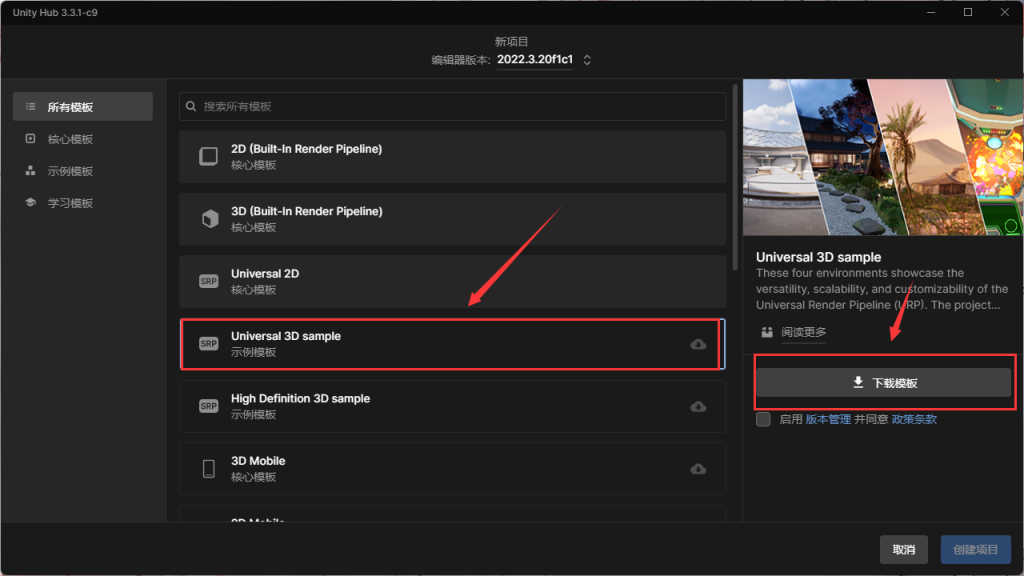Click the phone icon of 3D Mobile template
This screenshot has width=1024, height=576.
tap(208, 469)
